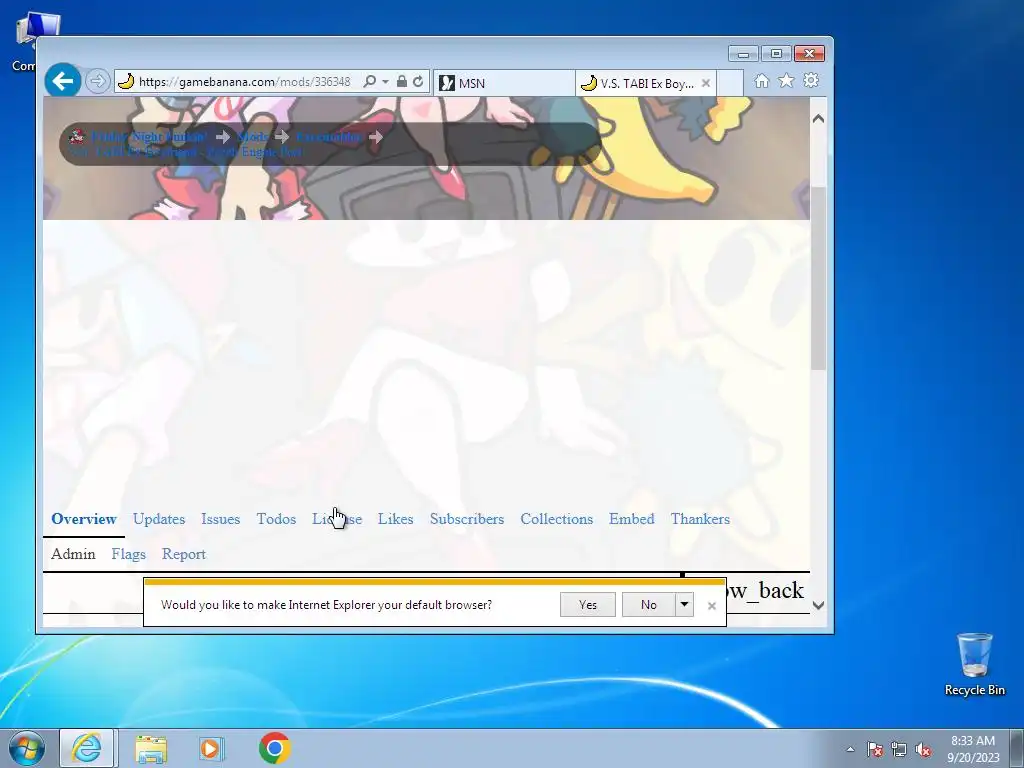
Task: Open the Issues tab
Action: 220,519
